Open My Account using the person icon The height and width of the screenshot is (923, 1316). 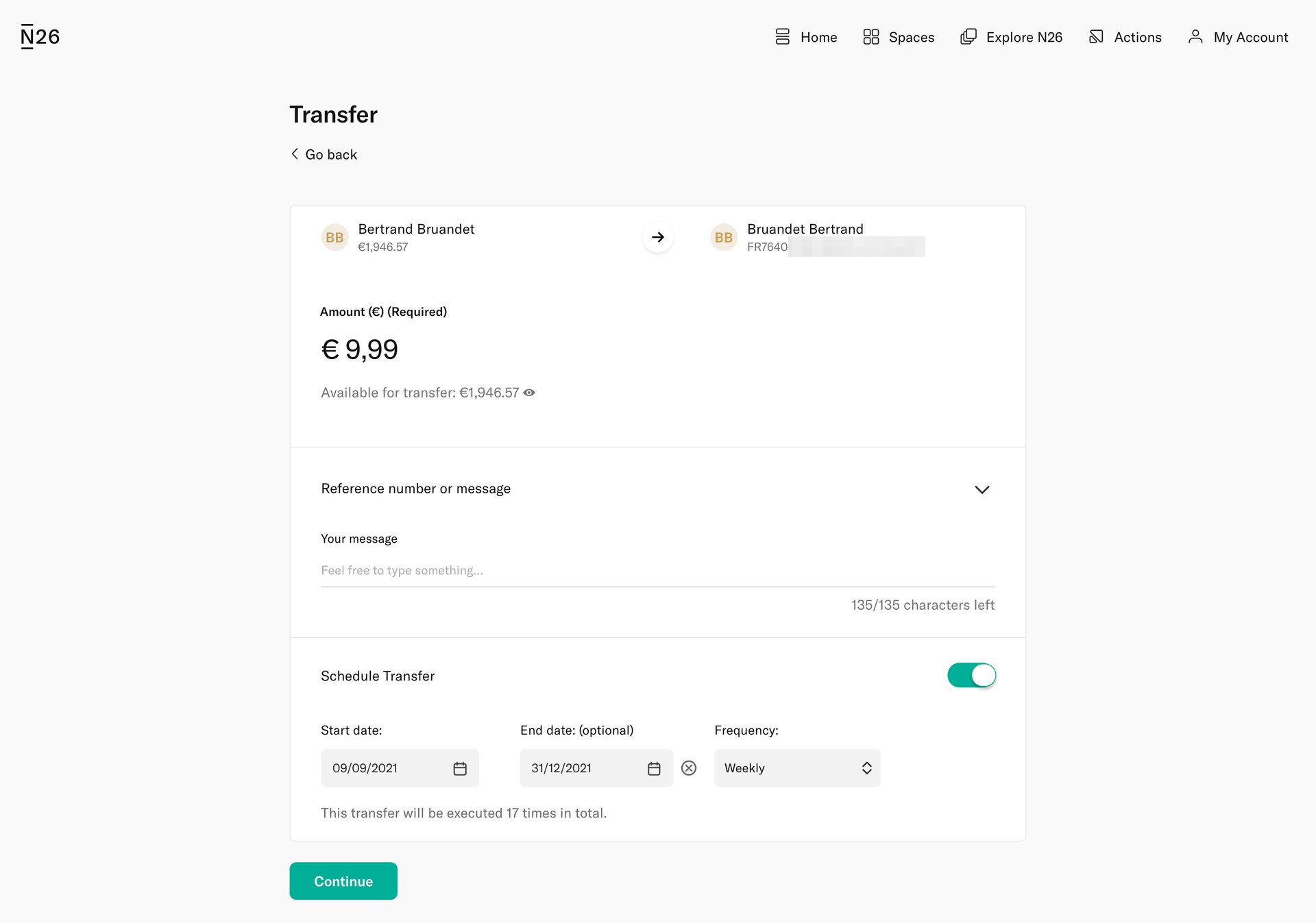pyautogui.click(x=1195, y=37)
